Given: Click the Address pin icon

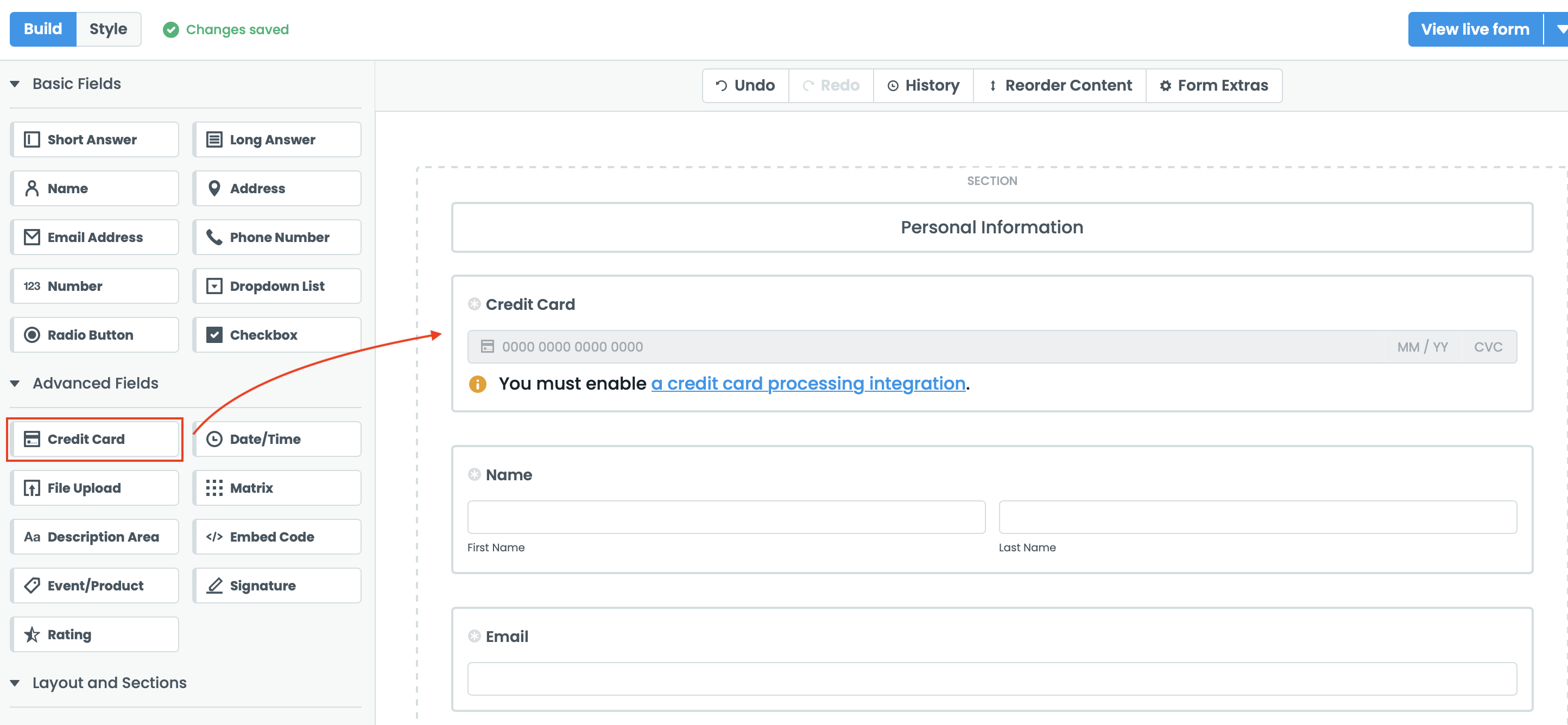Looking at the screenshot, I should (x=214, y=188).
